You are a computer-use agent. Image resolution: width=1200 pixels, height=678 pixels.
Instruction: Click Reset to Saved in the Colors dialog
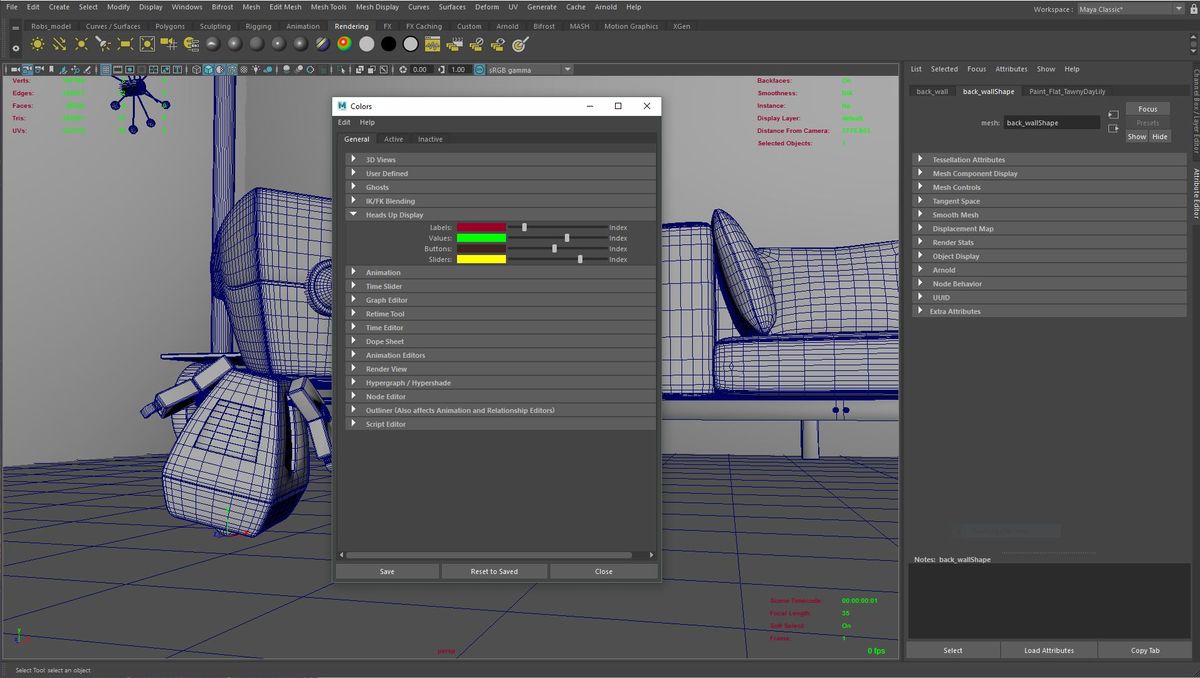pyautogui.click(x=494, y=571)
